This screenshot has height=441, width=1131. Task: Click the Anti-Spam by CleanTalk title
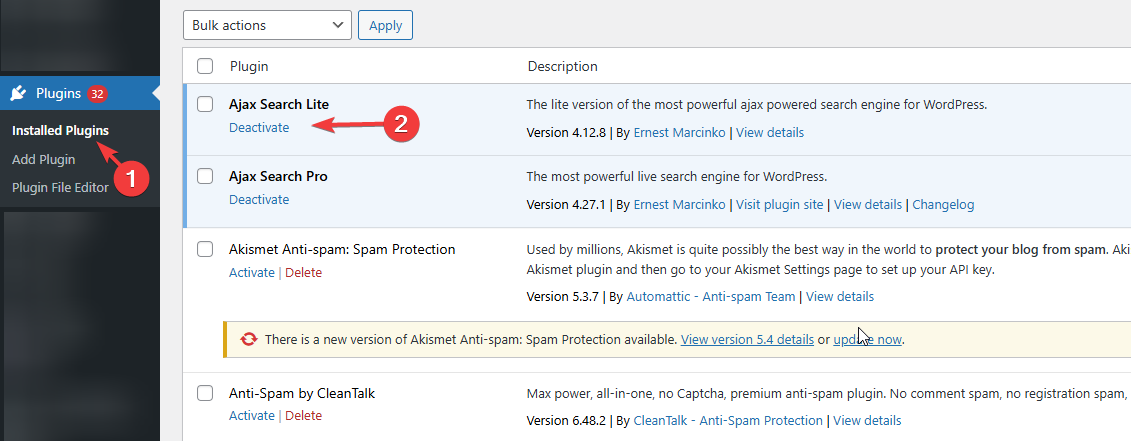[302, 394]
